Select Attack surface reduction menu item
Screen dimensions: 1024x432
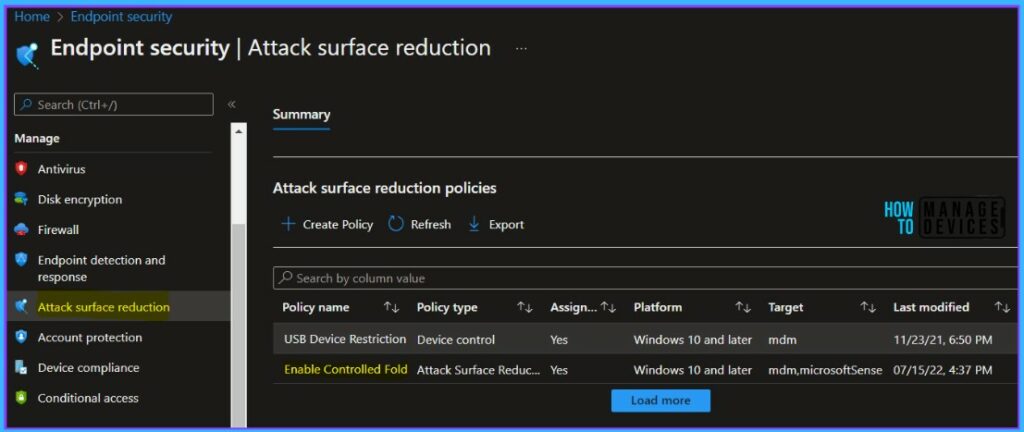point(104,307)
